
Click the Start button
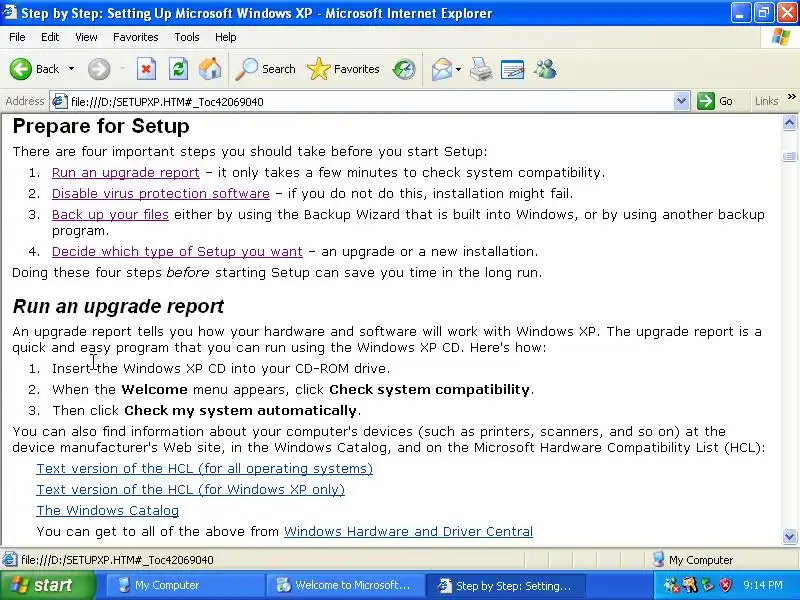[x=47, y=585]
